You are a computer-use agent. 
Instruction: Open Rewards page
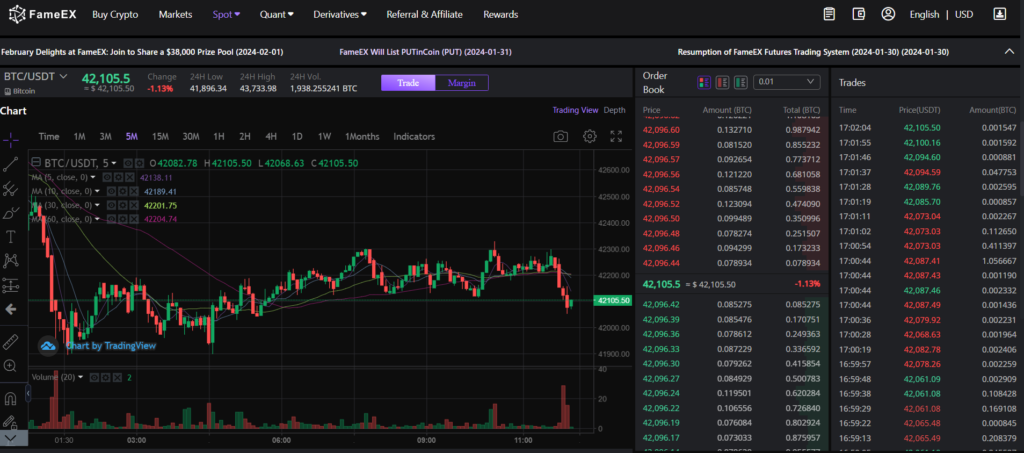tap(500, 14)
